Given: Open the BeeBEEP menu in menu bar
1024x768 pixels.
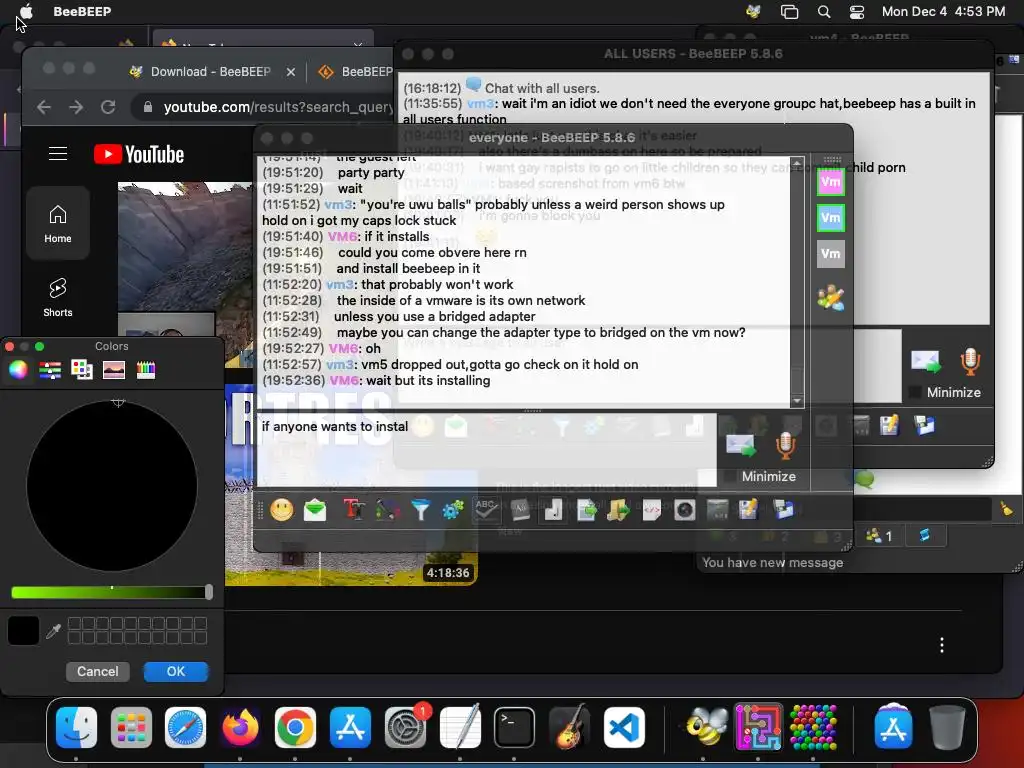Looking at the screenshot, I should 82,11.
